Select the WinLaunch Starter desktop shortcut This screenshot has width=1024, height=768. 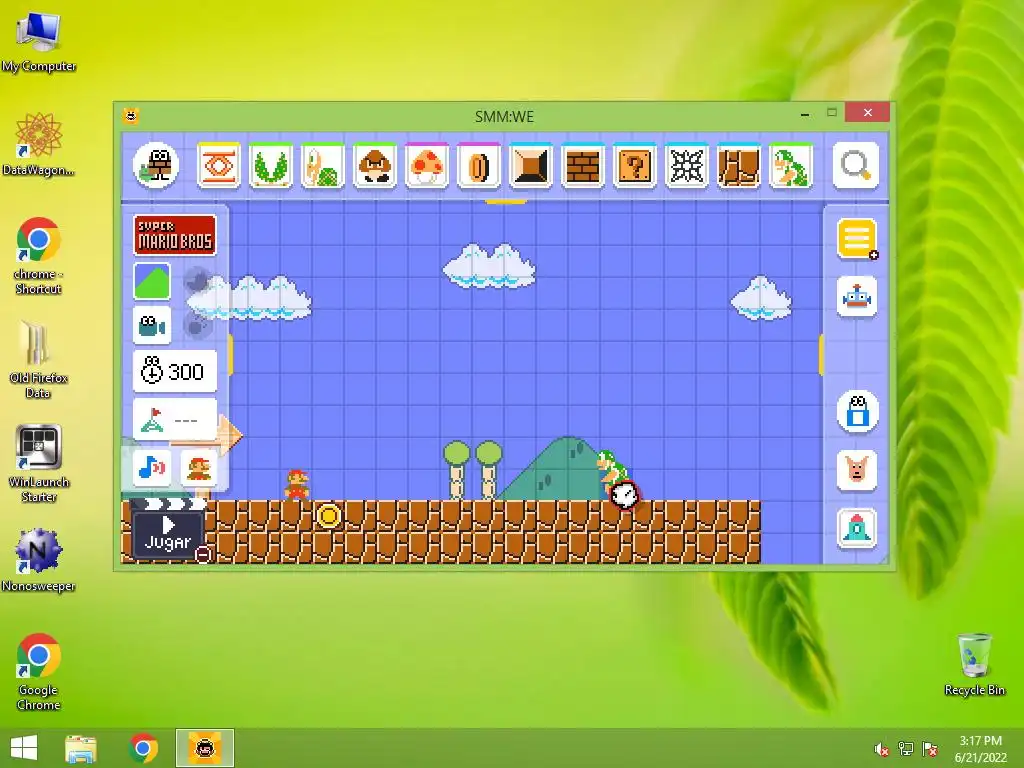[x=38, y=463]
